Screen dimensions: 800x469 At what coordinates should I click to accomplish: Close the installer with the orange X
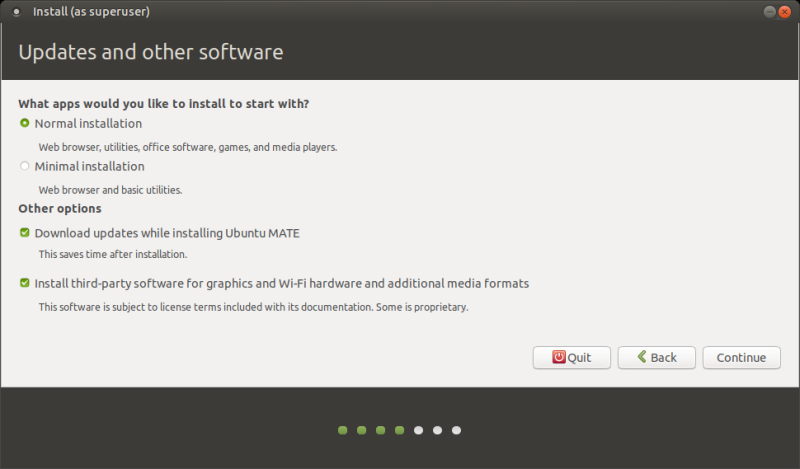783,11
